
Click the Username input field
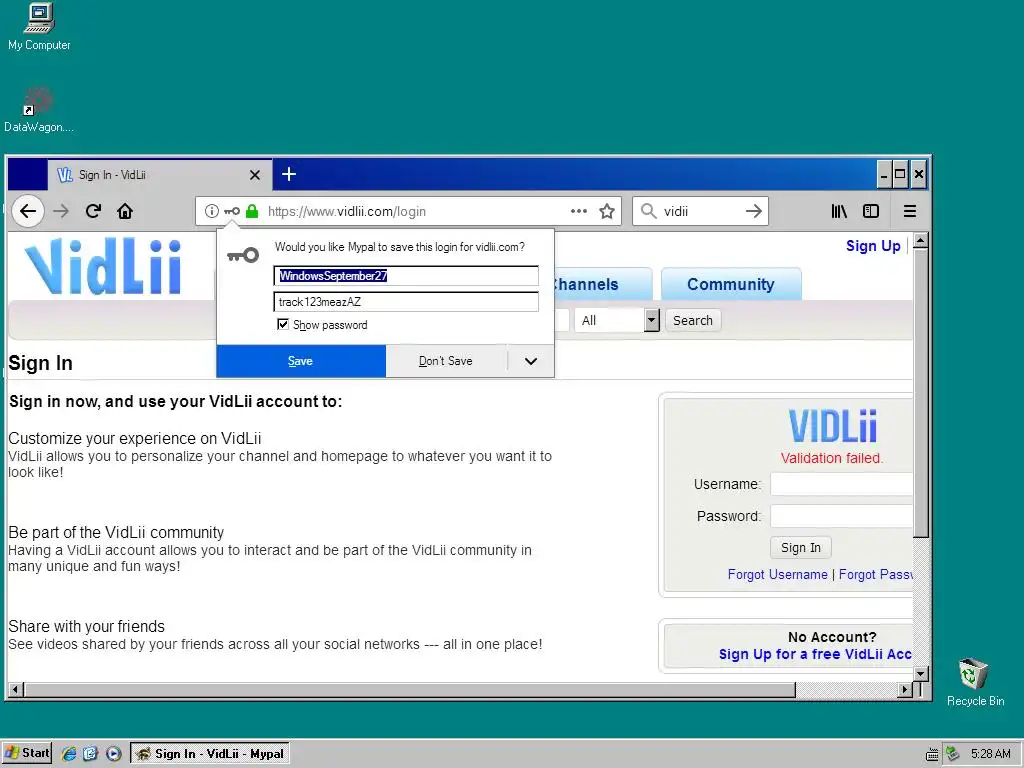coord(841,484)
